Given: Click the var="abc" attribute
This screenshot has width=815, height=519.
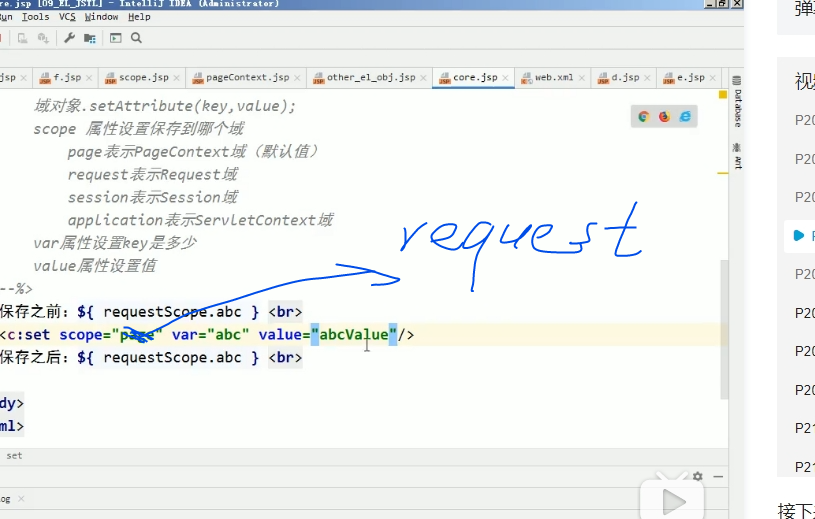Looking at the screenshot, I should coord(211,335).
